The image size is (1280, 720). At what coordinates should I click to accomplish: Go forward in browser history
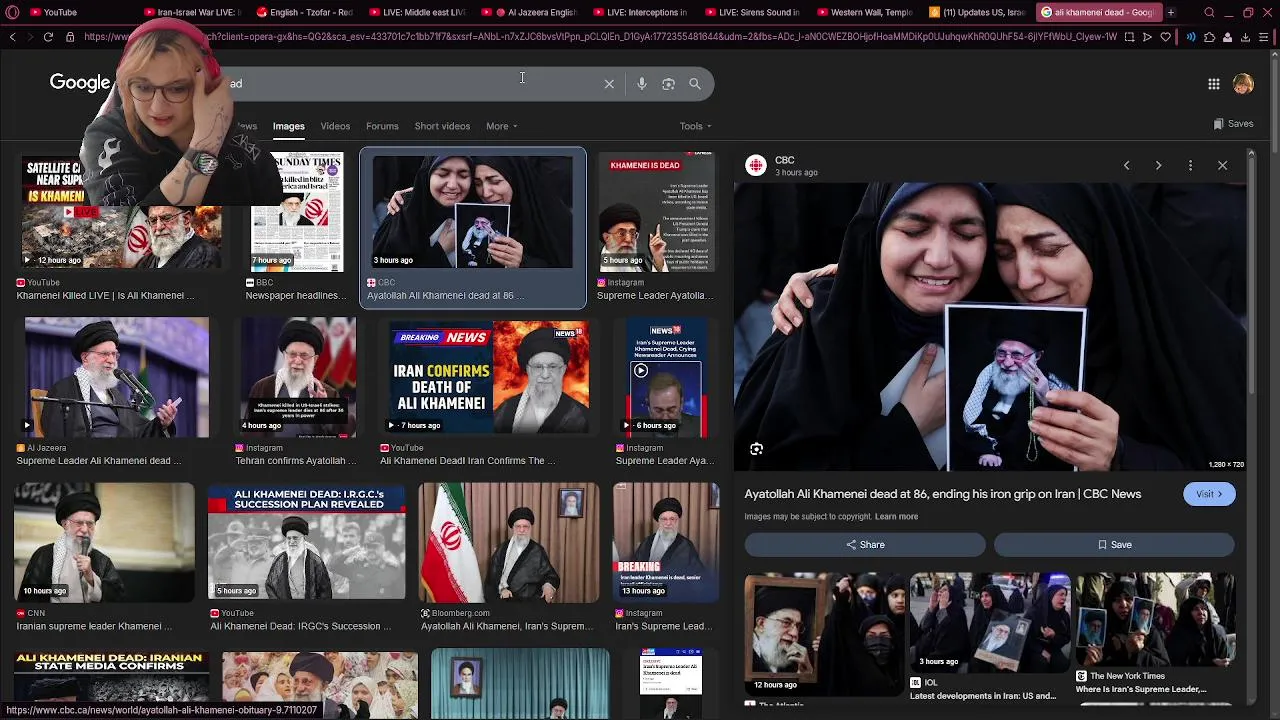[29, 37]
